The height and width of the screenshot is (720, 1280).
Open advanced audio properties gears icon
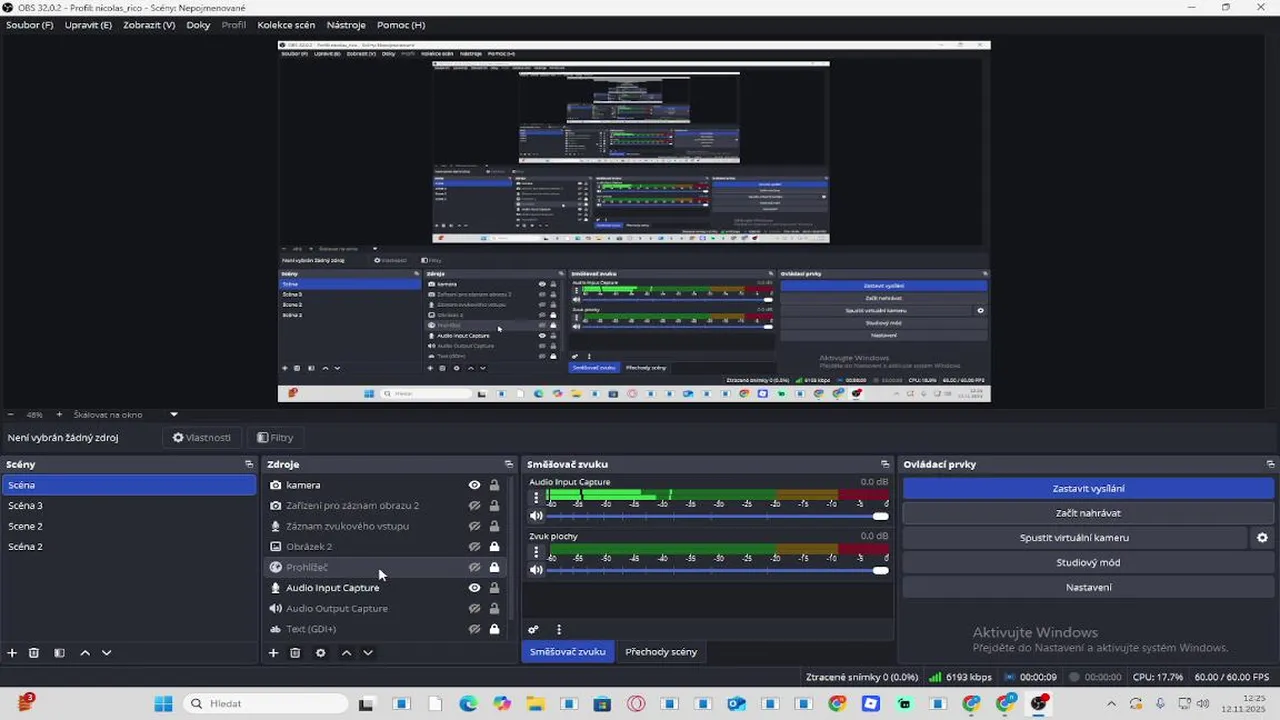(x=533, y=630)
